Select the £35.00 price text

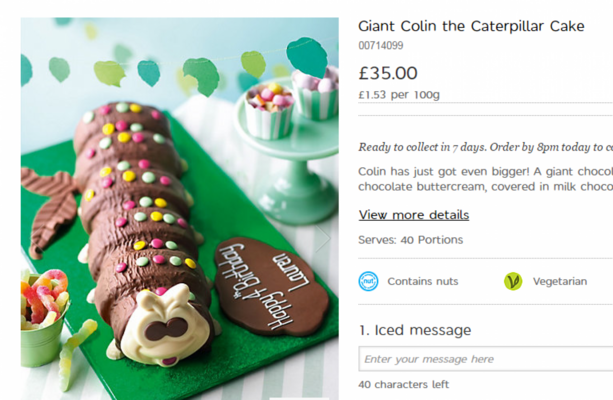coord(388,73)
